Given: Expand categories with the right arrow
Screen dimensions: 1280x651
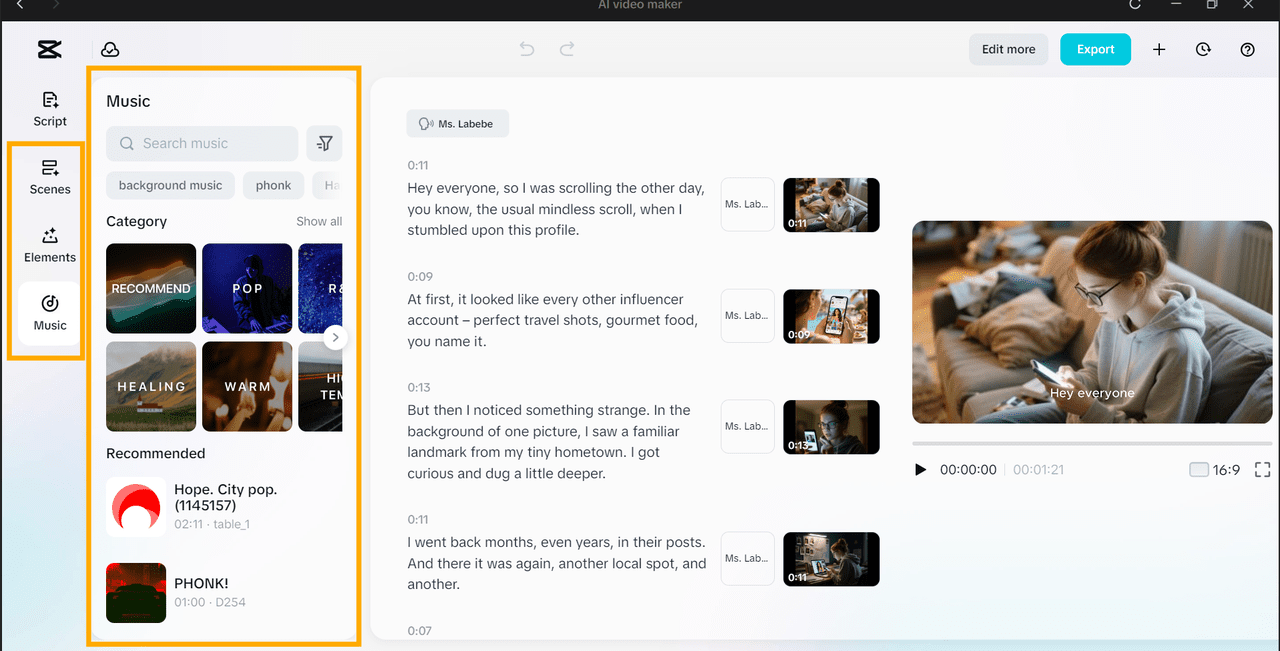Looking at the screenshot, I should tap(335, 338).
